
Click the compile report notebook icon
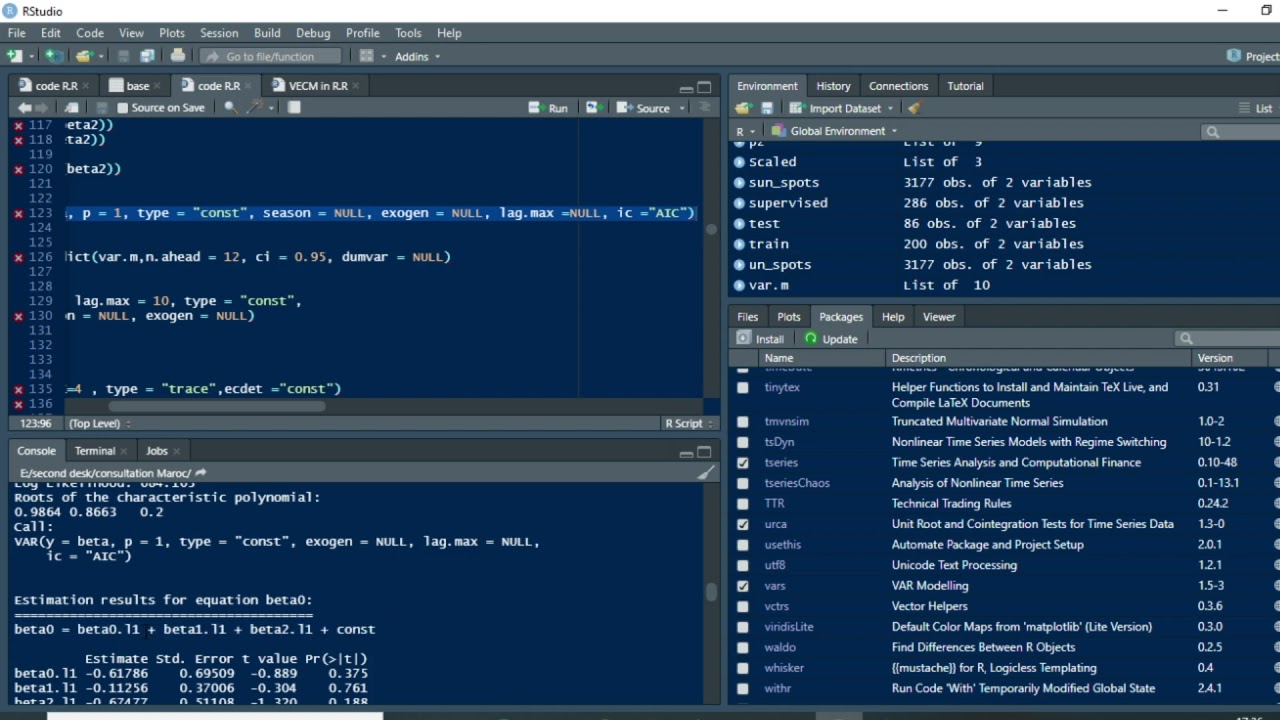tap(294, 108)
